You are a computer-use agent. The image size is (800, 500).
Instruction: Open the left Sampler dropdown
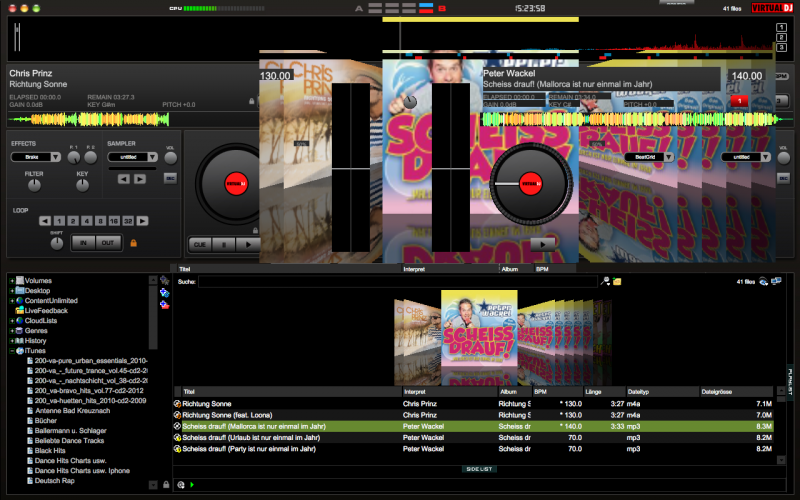click(x=132, y=157)
